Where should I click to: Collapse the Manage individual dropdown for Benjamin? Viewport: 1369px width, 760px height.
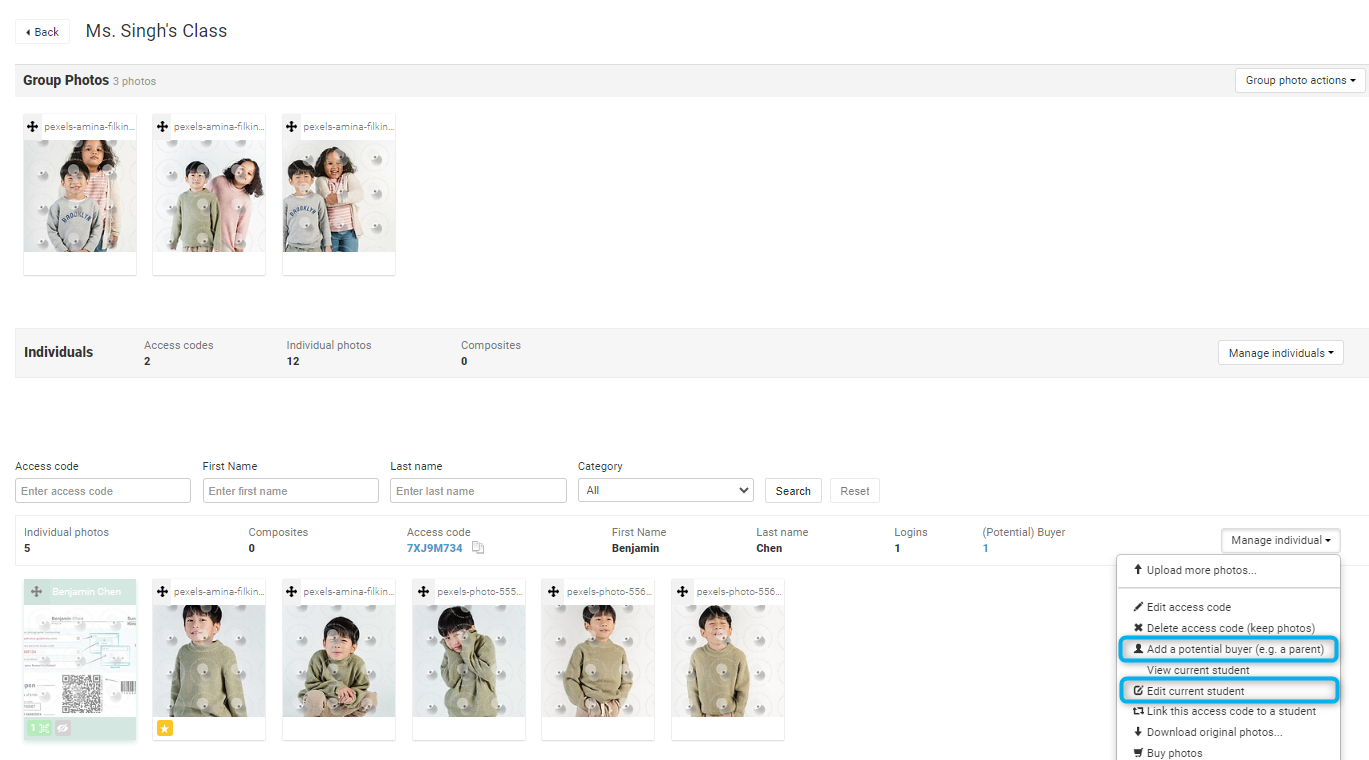click(x=1280, y=540)
